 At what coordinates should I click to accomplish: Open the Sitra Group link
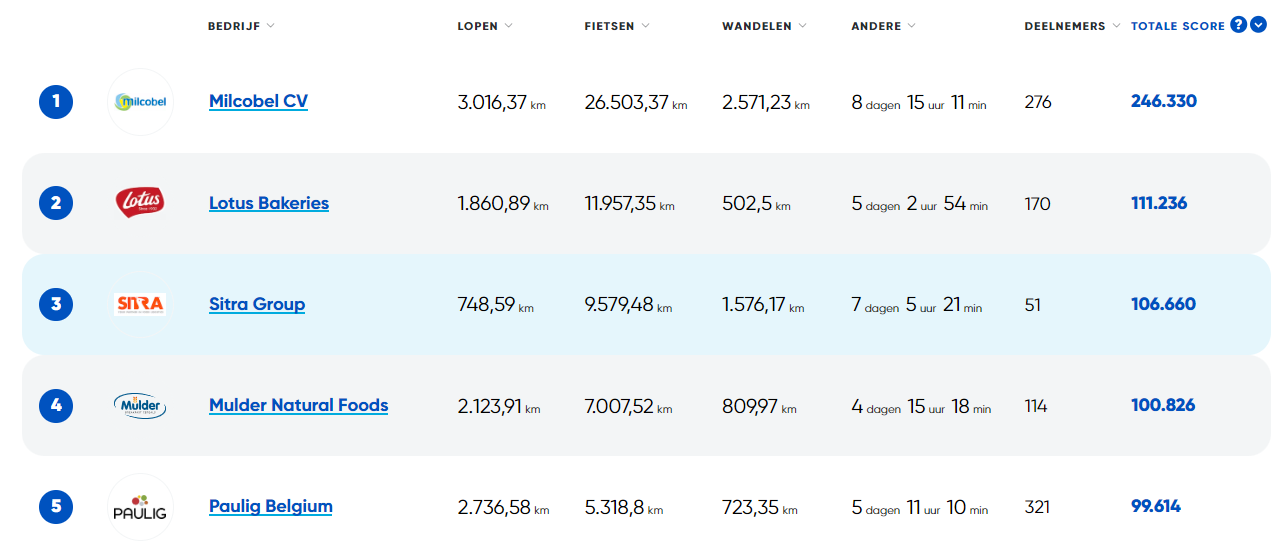257,304
